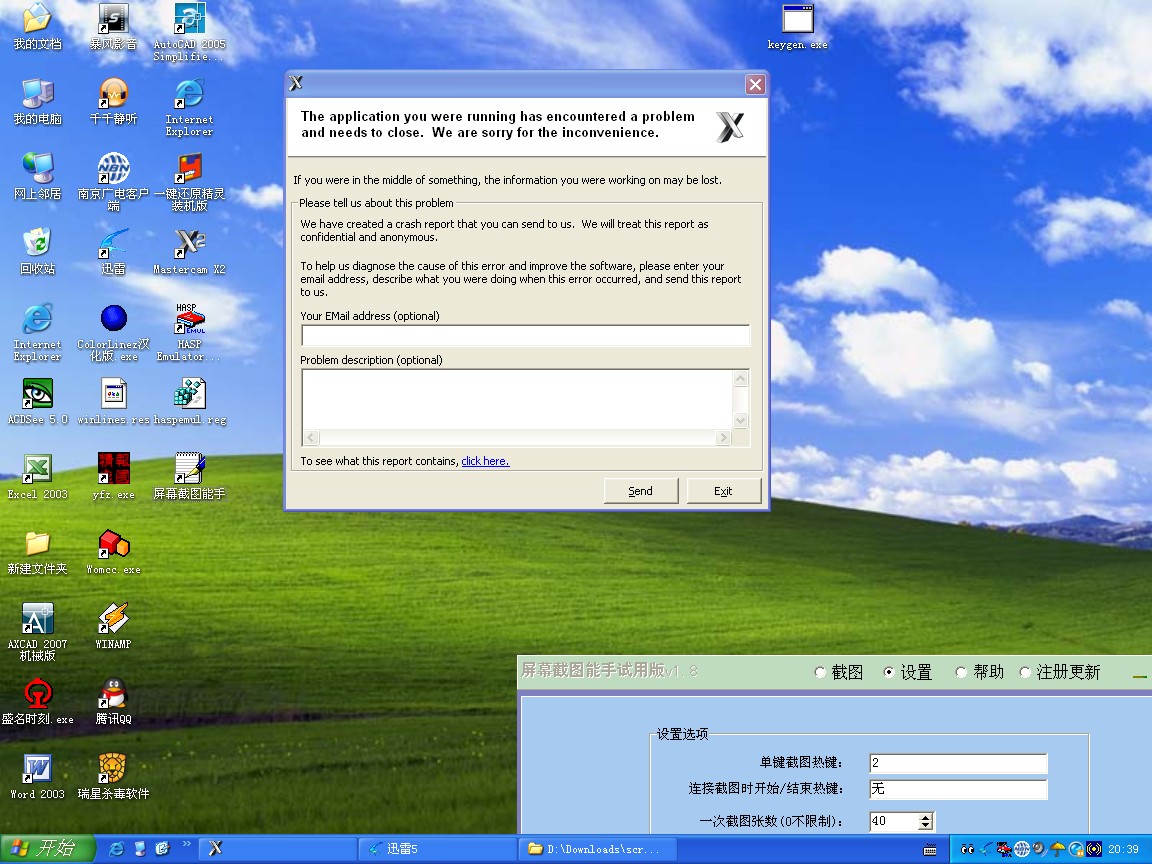Launch the AXCAD 2007 机械版 shortcut

(37, 633)
